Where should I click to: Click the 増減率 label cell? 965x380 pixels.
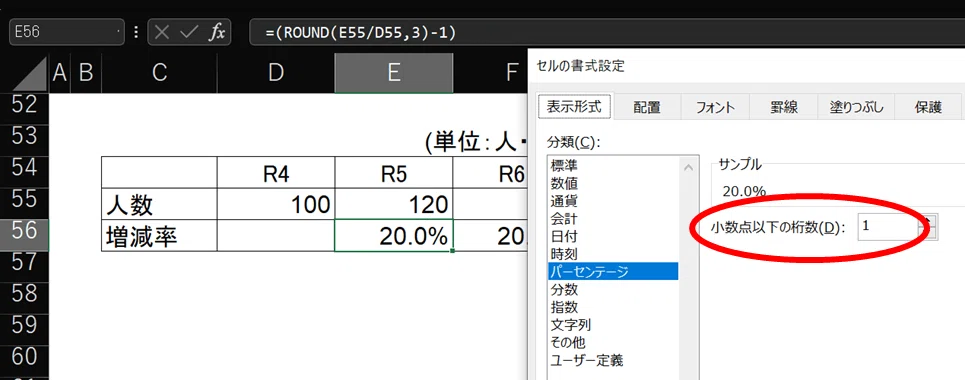(x=159, y=236)
